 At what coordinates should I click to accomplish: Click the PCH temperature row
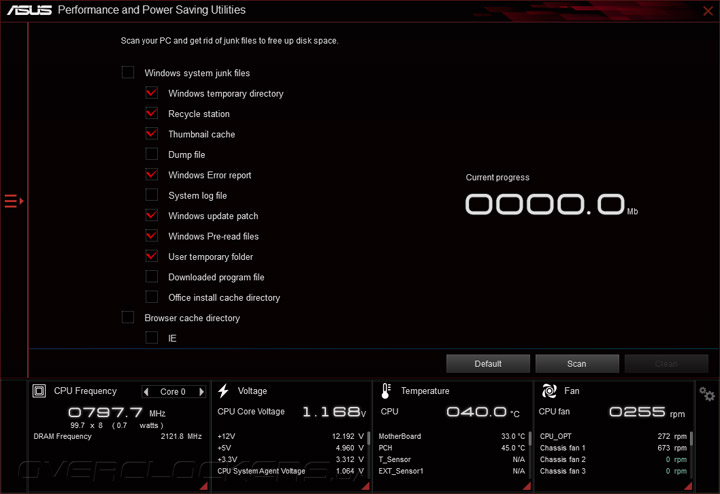(452, 448)
